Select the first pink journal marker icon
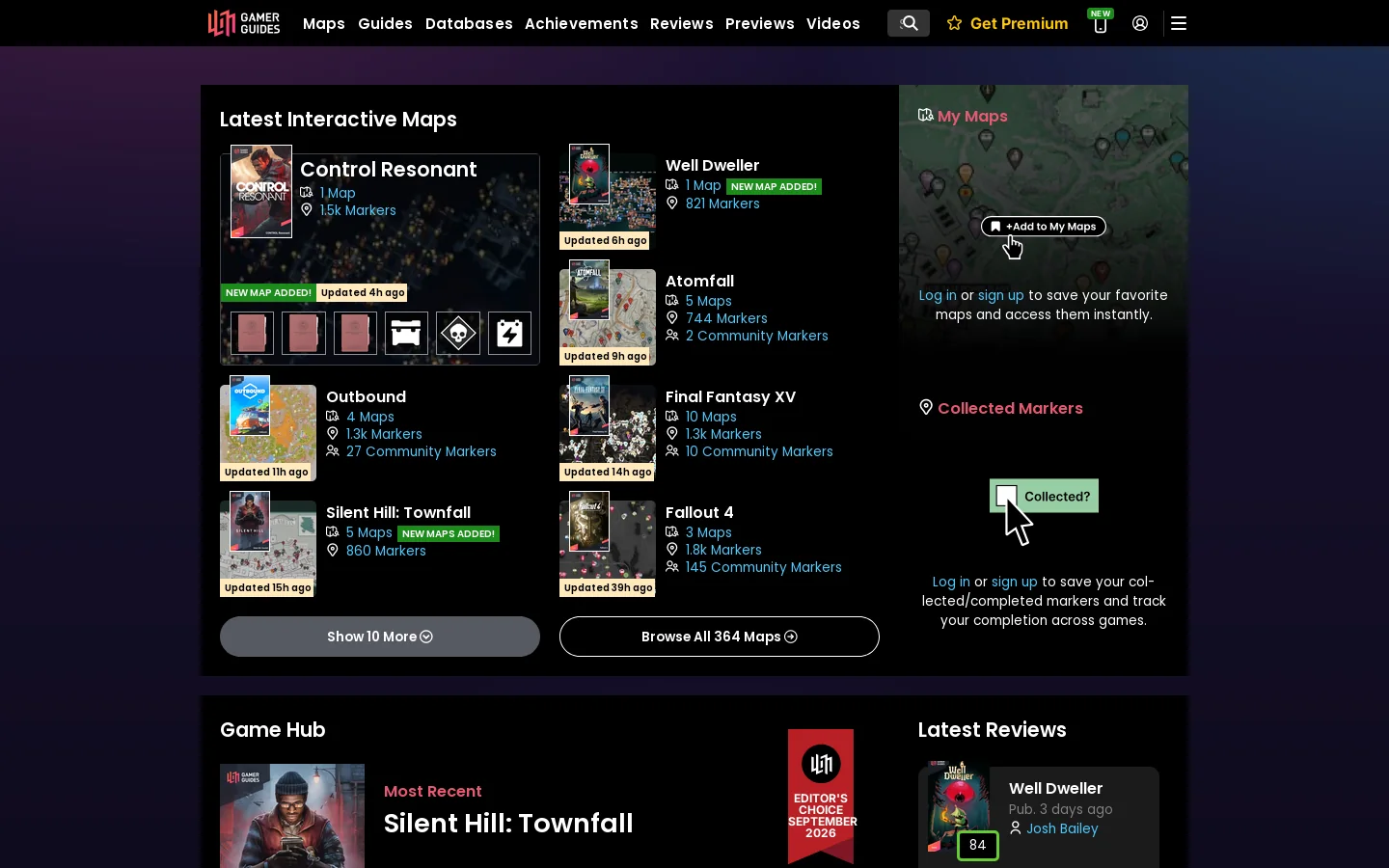Screen dimensions: 1389x868 tap(252, 333)
